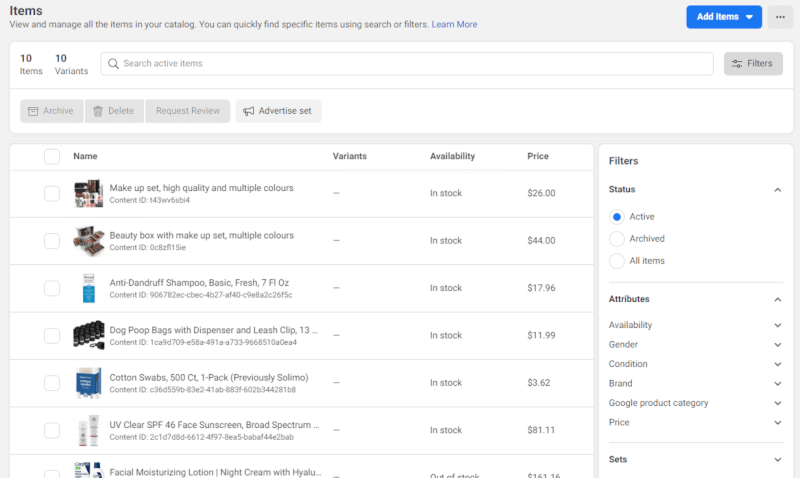Follow the Learn More link
The width and height of the screenshot is (800, 478).
(x=454, y=24)
